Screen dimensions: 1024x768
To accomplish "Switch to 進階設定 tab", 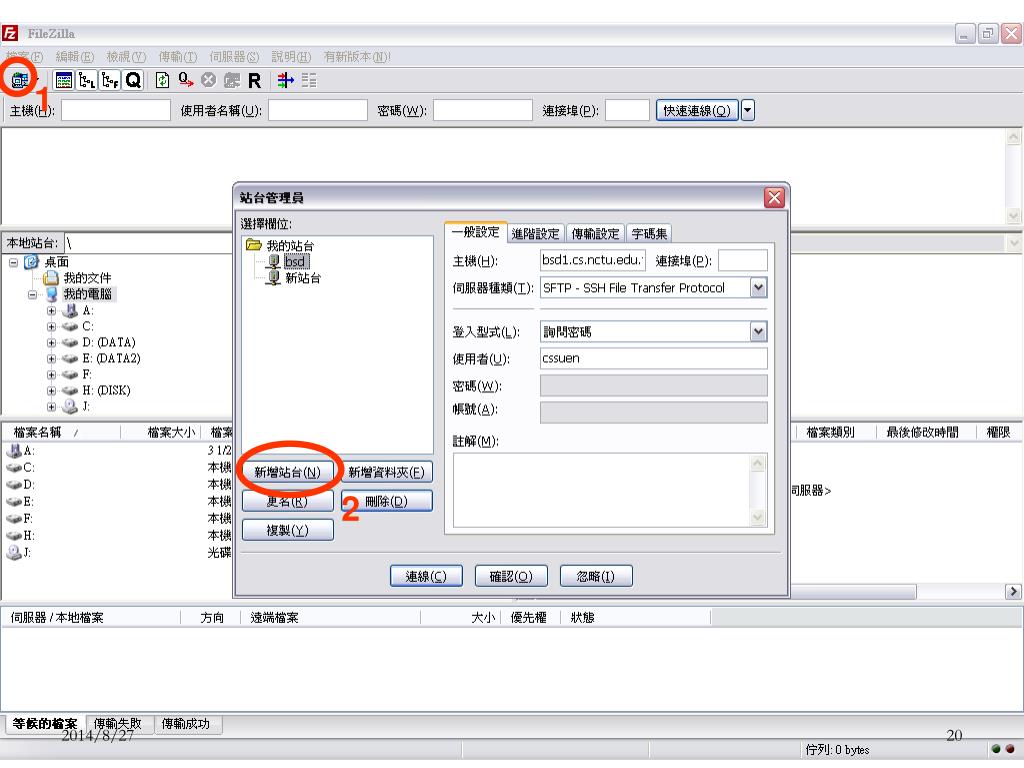I will coord(536,234).
